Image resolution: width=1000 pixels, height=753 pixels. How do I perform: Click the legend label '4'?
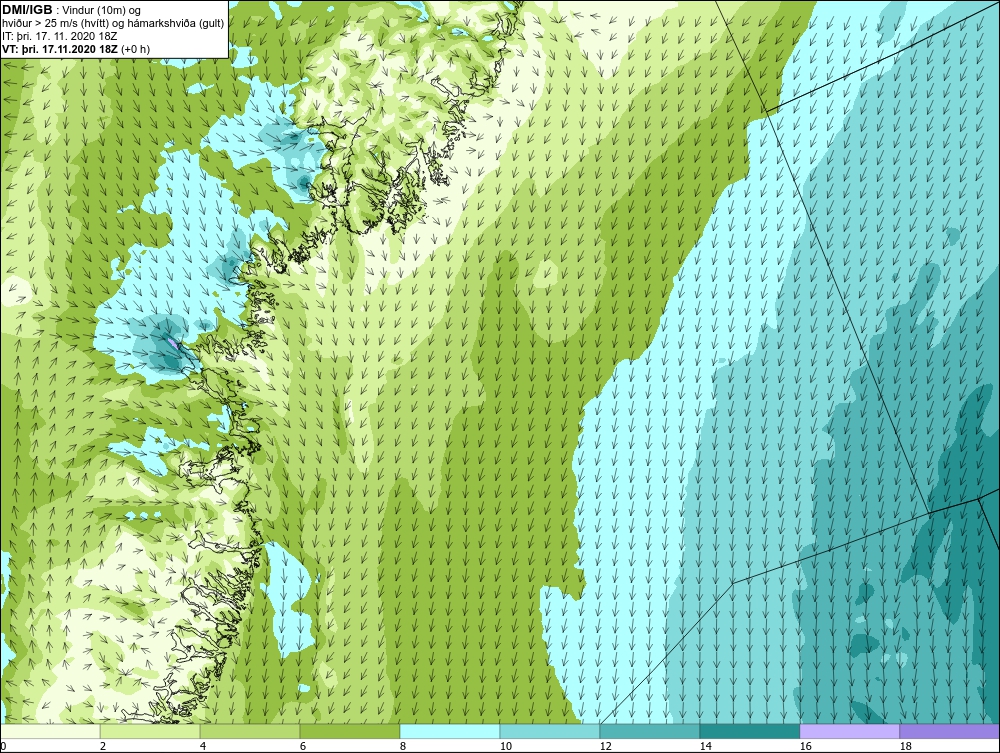tap(203, 746)
